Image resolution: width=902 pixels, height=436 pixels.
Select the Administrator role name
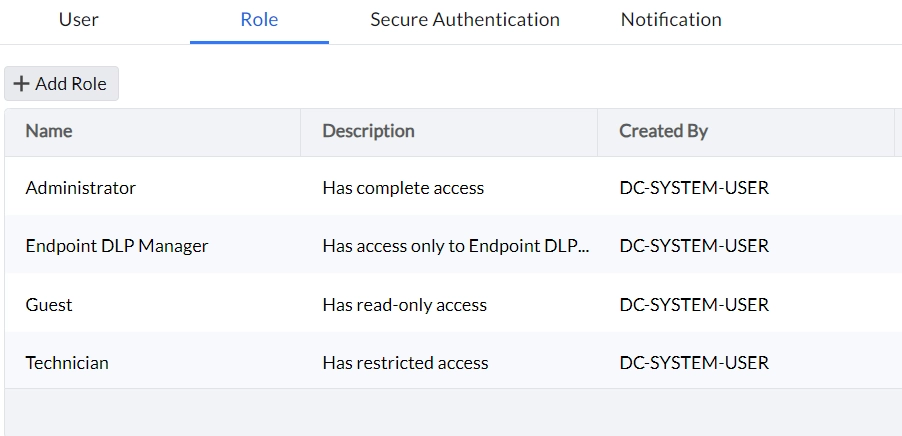81,188
